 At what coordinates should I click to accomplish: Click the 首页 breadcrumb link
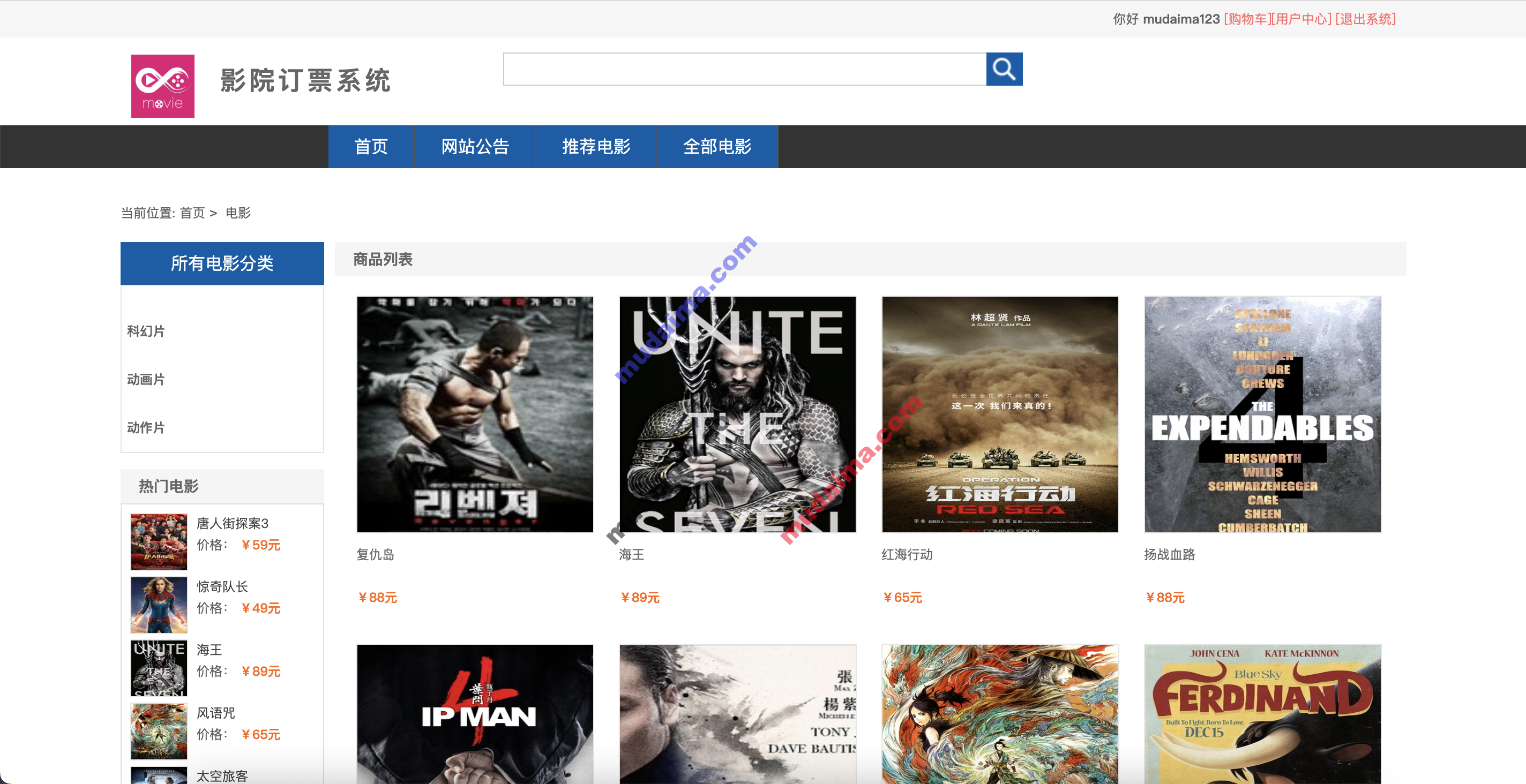[192, 213]
